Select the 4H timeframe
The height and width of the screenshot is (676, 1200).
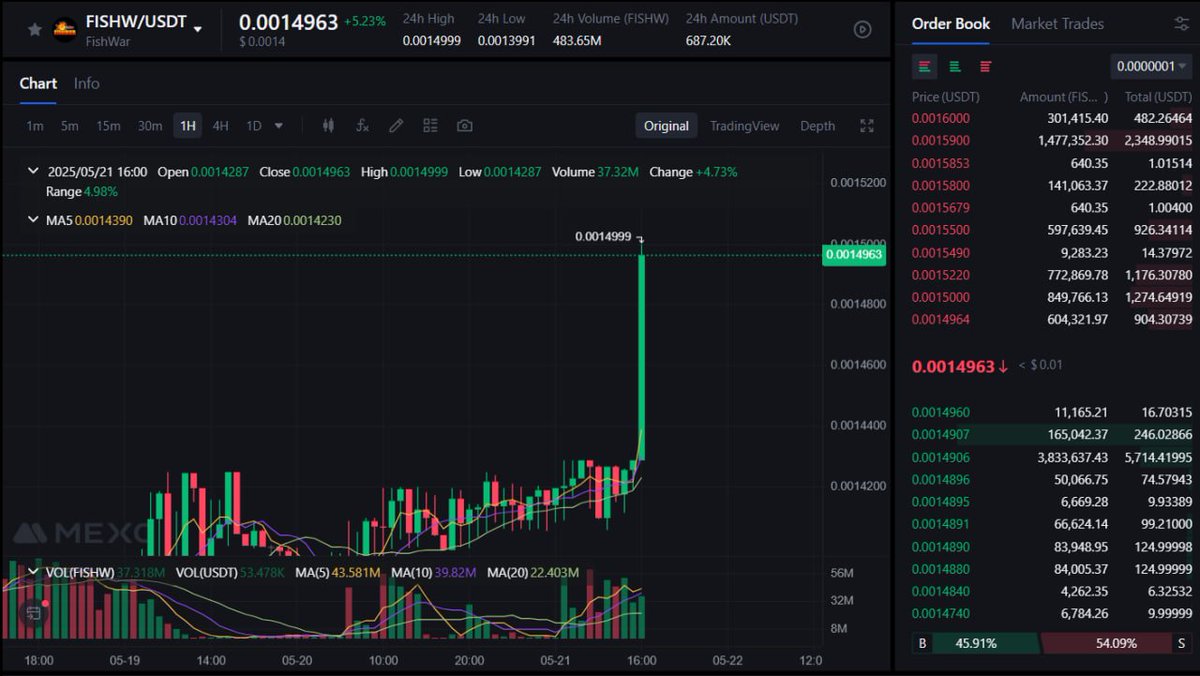click(220, 125)
